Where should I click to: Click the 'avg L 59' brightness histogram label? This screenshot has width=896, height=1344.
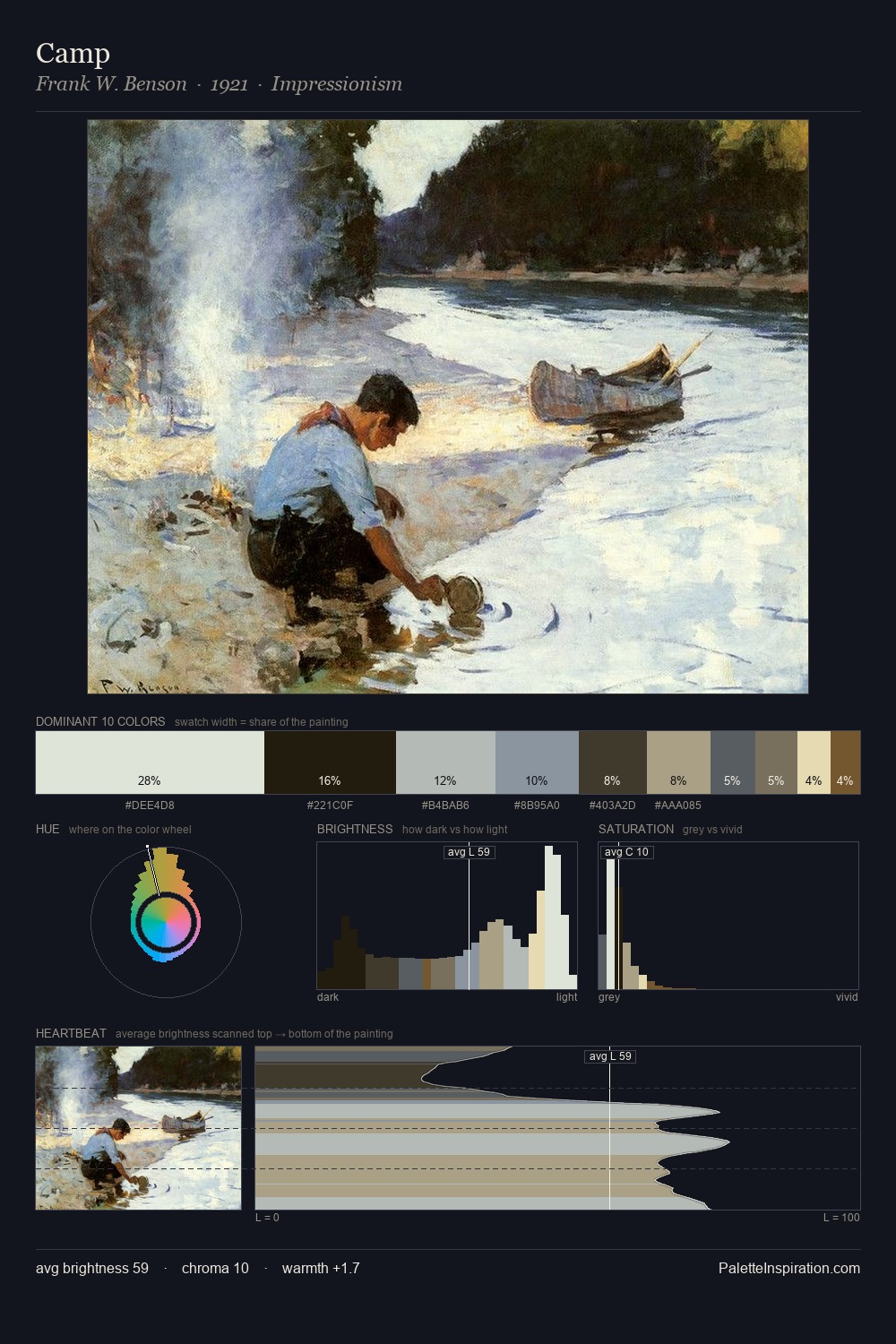click(x=469, y=852)
